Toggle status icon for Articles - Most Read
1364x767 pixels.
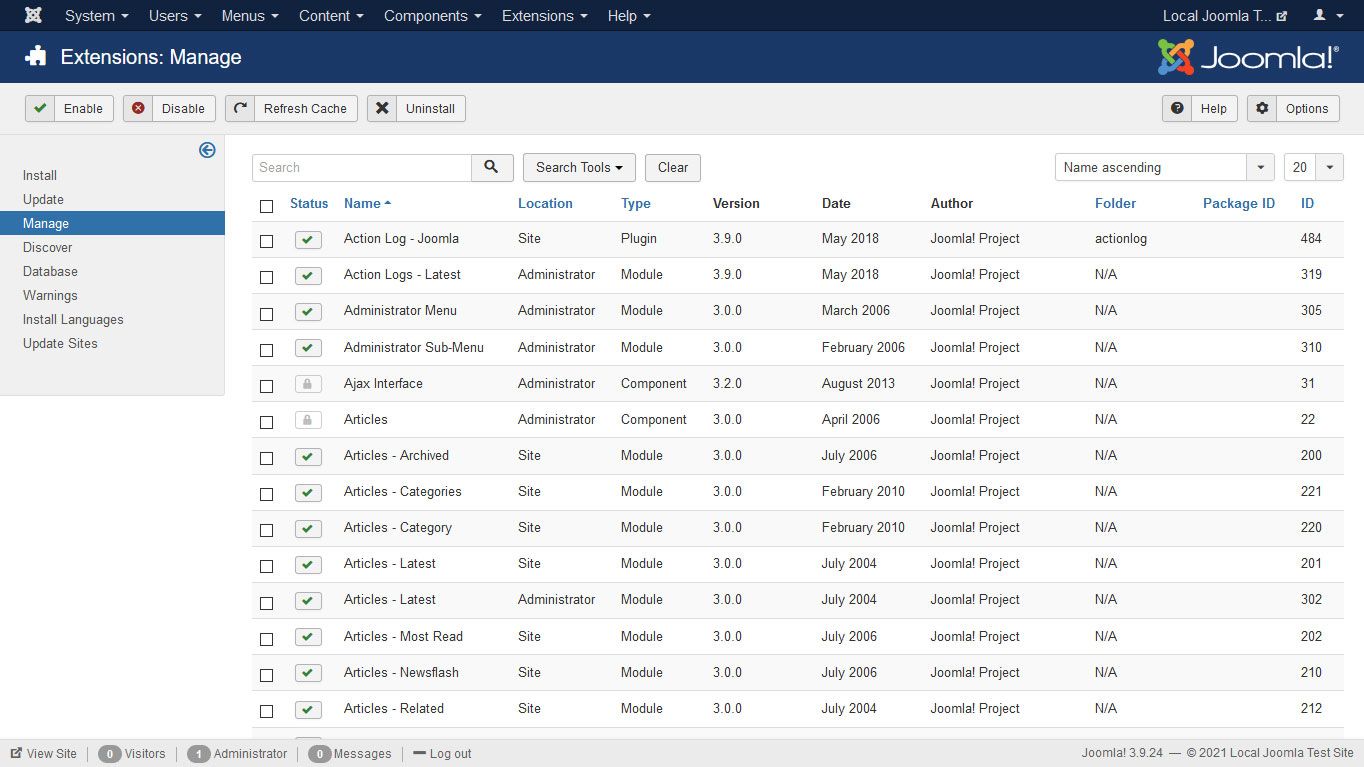tap(308, 637)
